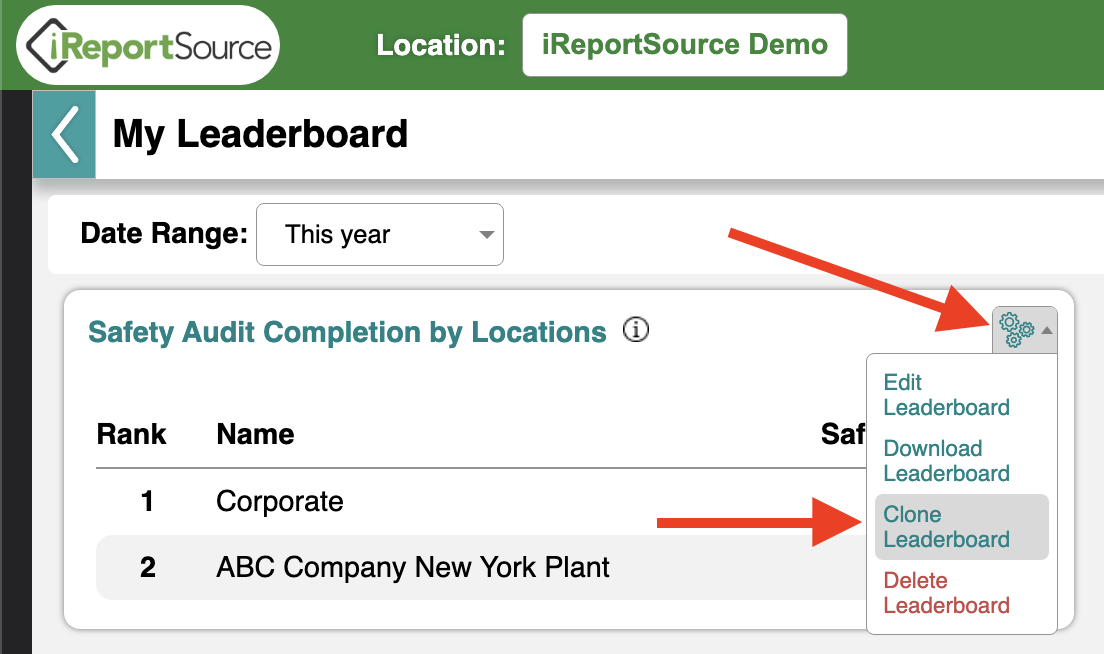Click the info icon next to Safety Audit Completion
Screen dimensions: 1104x654
click(636, 329)
